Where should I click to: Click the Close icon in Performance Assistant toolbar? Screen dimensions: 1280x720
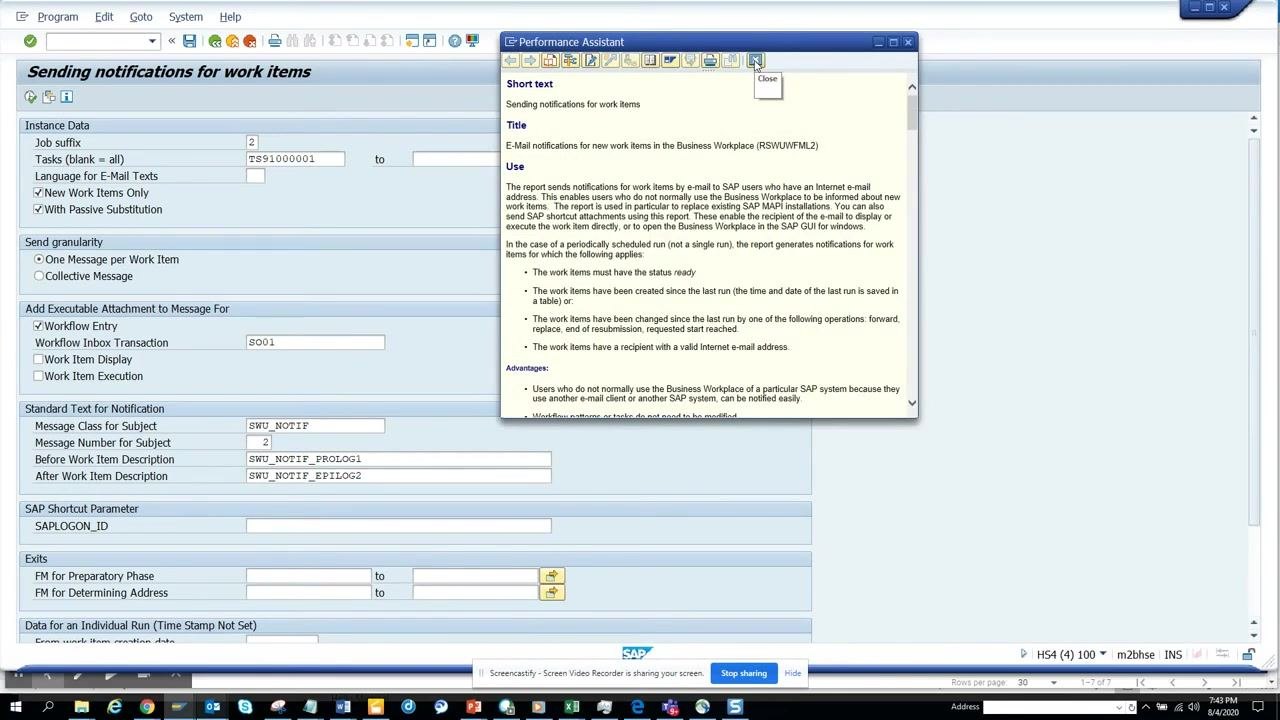[x=755, y=61]
